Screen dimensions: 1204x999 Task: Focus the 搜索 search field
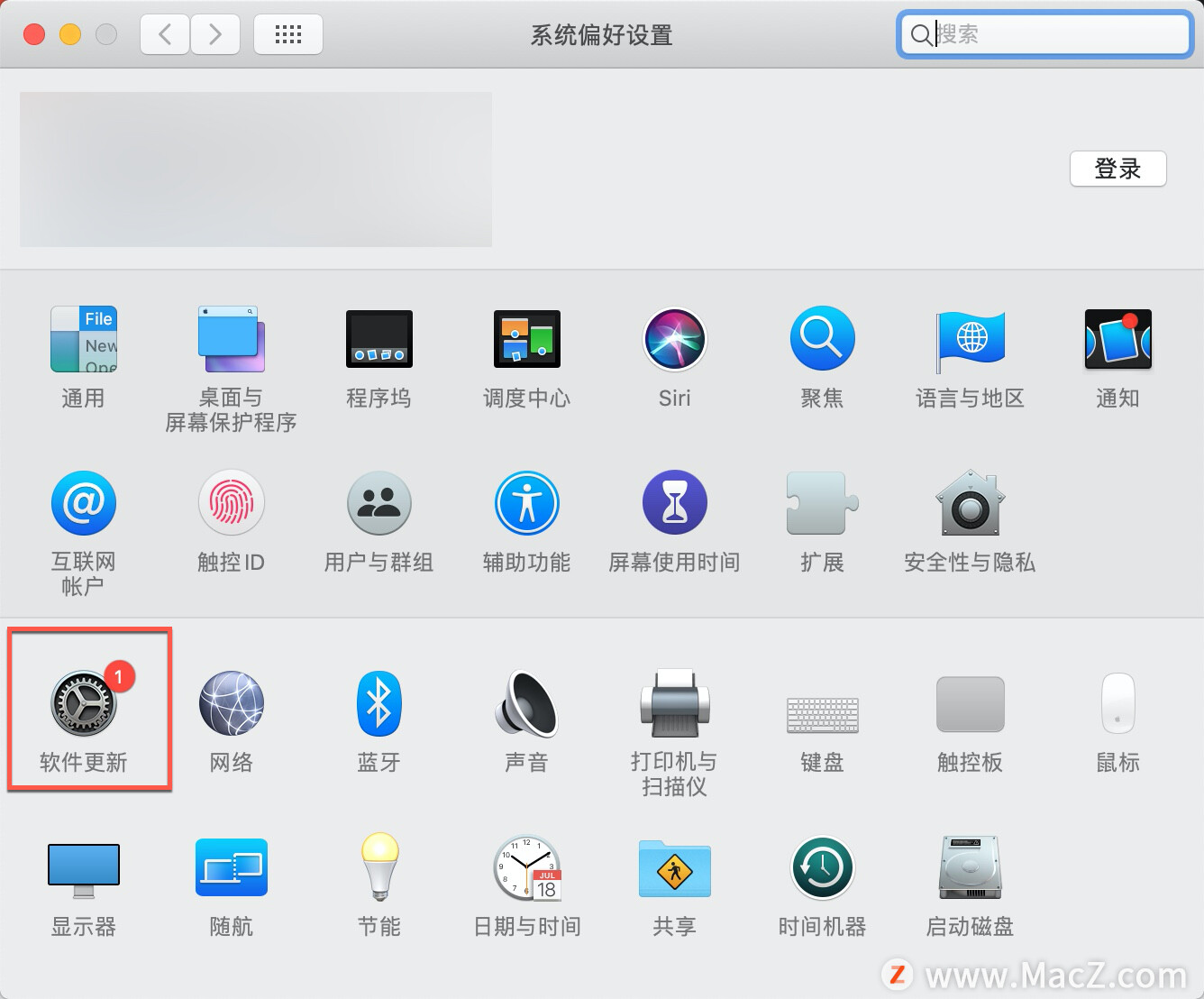[1045, 34]
